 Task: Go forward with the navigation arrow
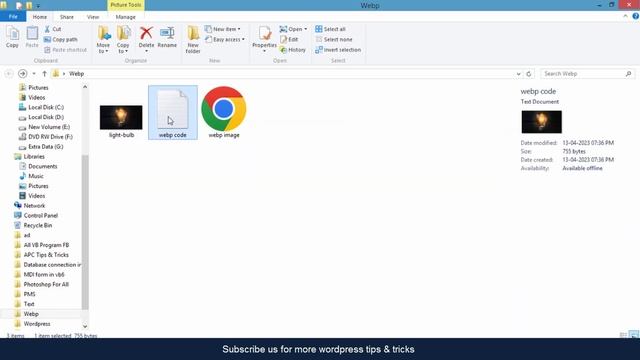22,73
